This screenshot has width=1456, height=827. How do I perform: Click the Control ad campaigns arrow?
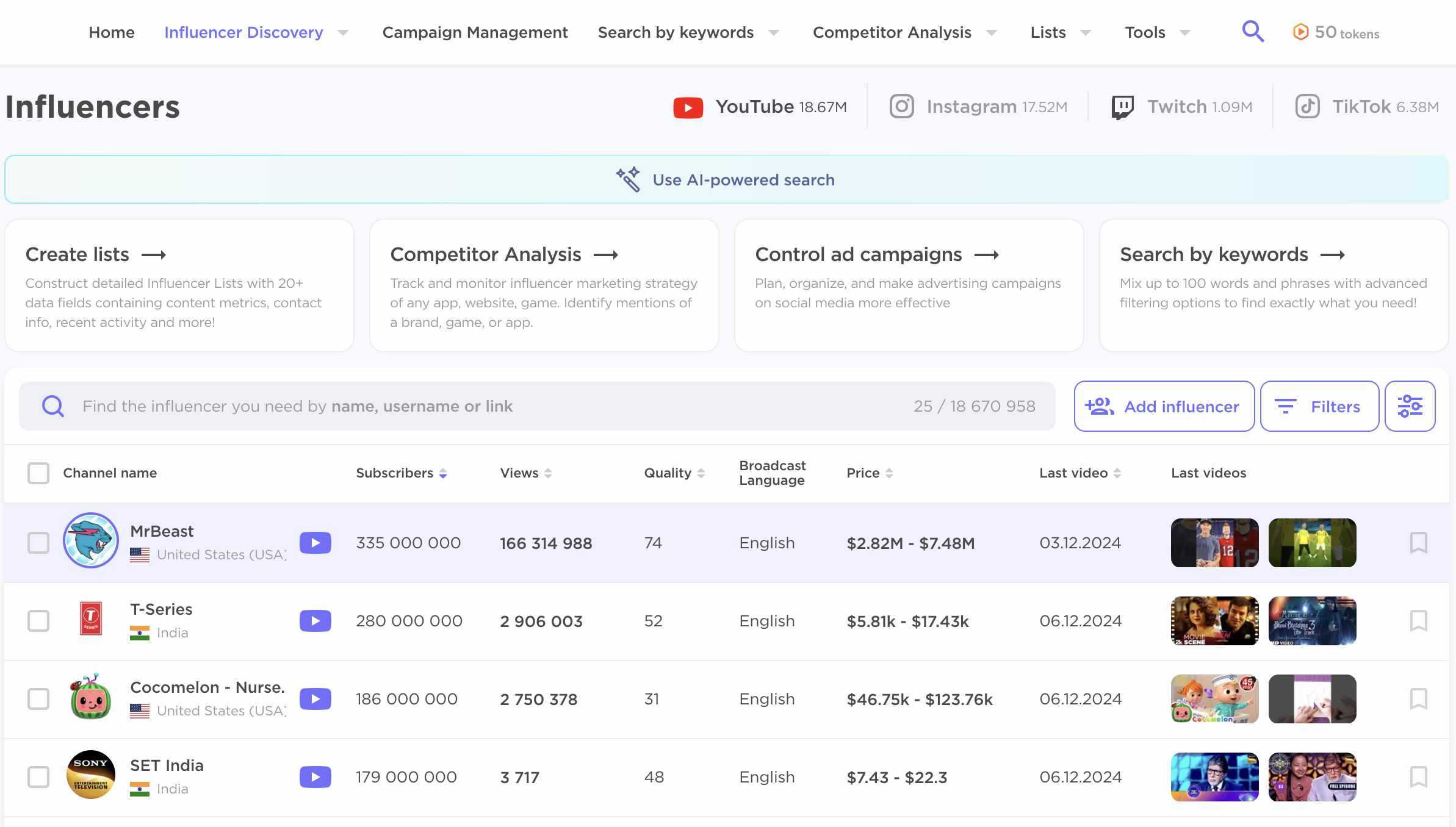point(987,255)
